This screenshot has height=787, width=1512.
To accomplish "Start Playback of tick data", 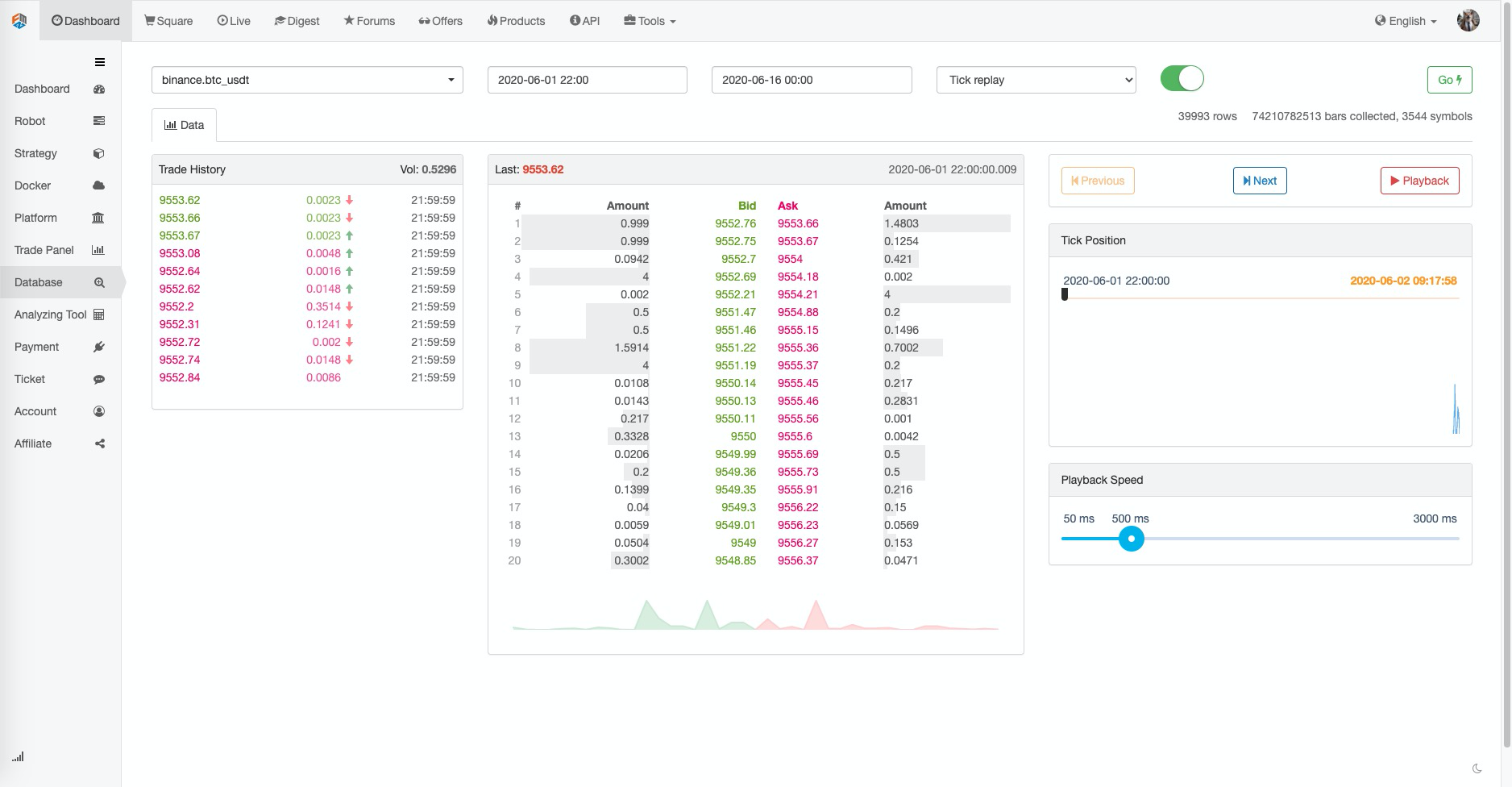I will (x=1419, y=181).
